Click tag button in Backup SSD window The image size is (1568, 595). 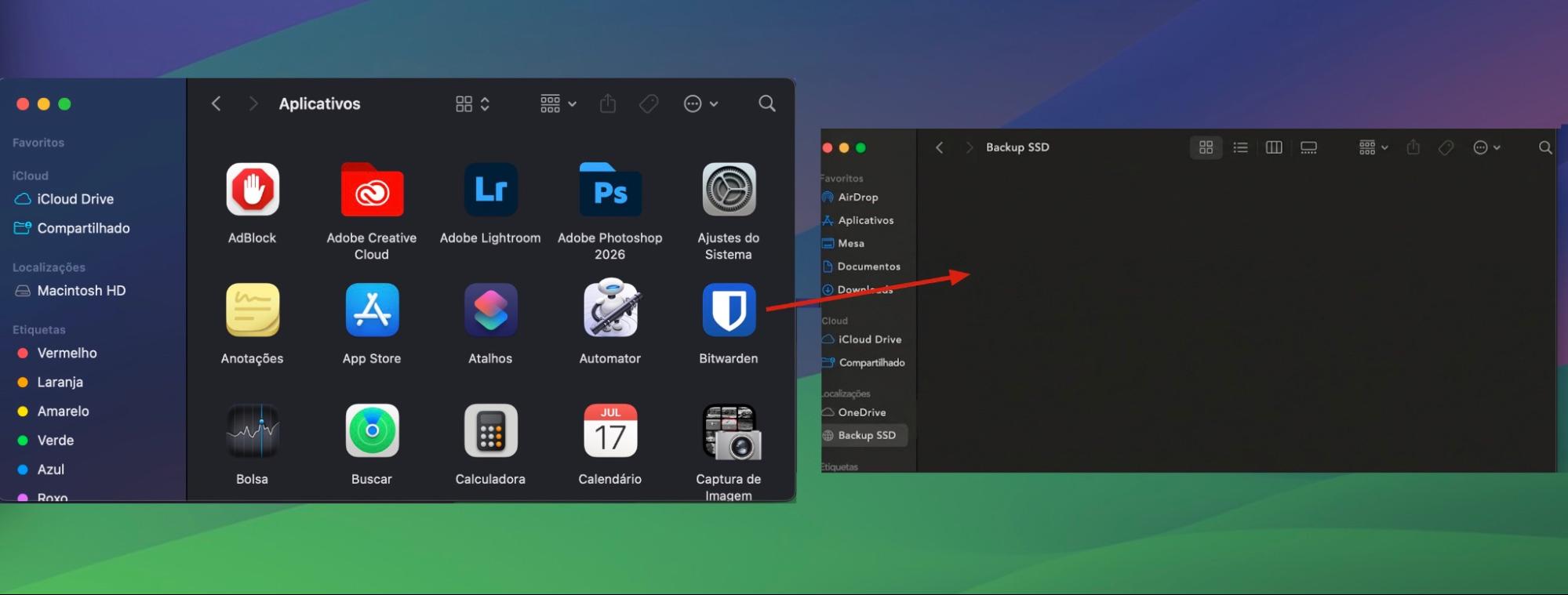point(1446,147)
